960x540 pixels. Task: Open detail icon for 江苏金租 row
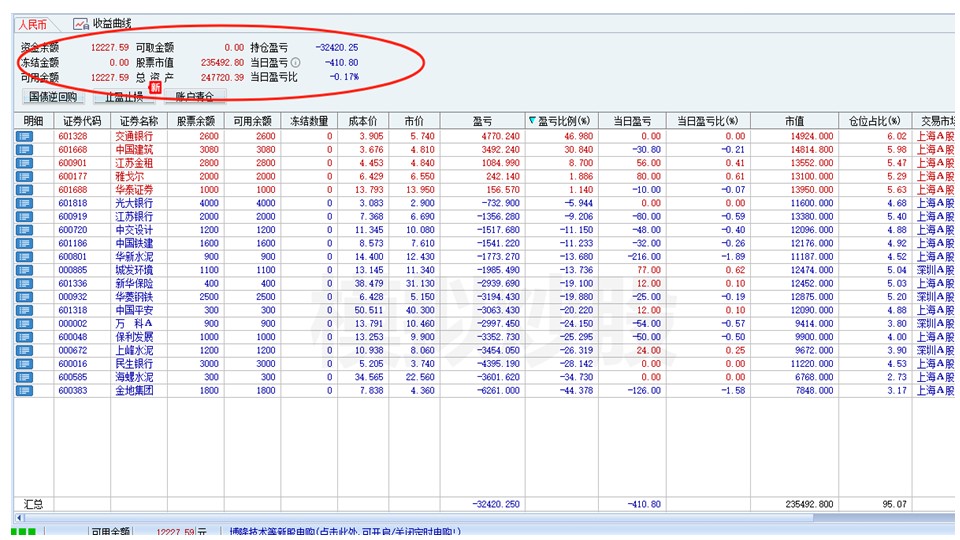(x=24, y=163)
